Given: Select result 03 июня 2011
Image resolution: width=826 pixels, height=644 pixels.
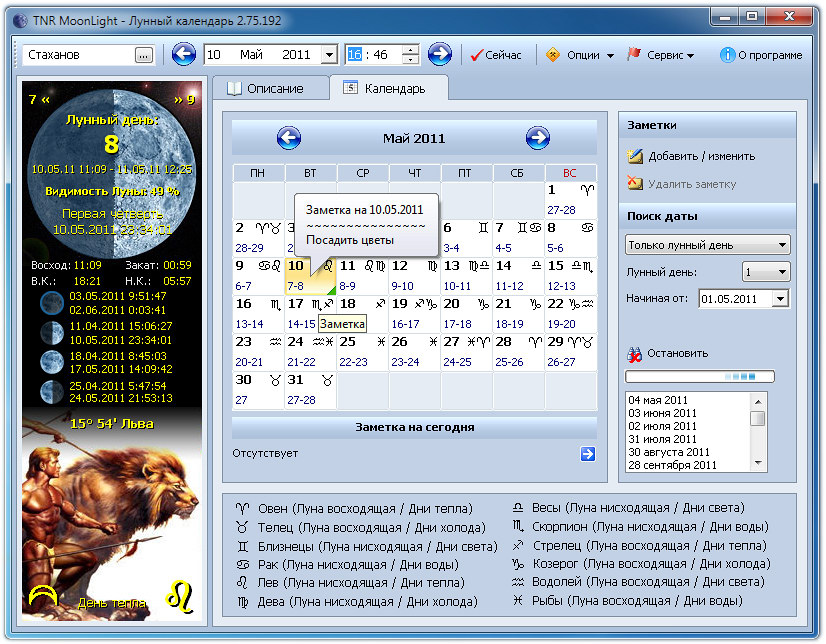Looking at the screenshot, I should (x=662, y=413).
